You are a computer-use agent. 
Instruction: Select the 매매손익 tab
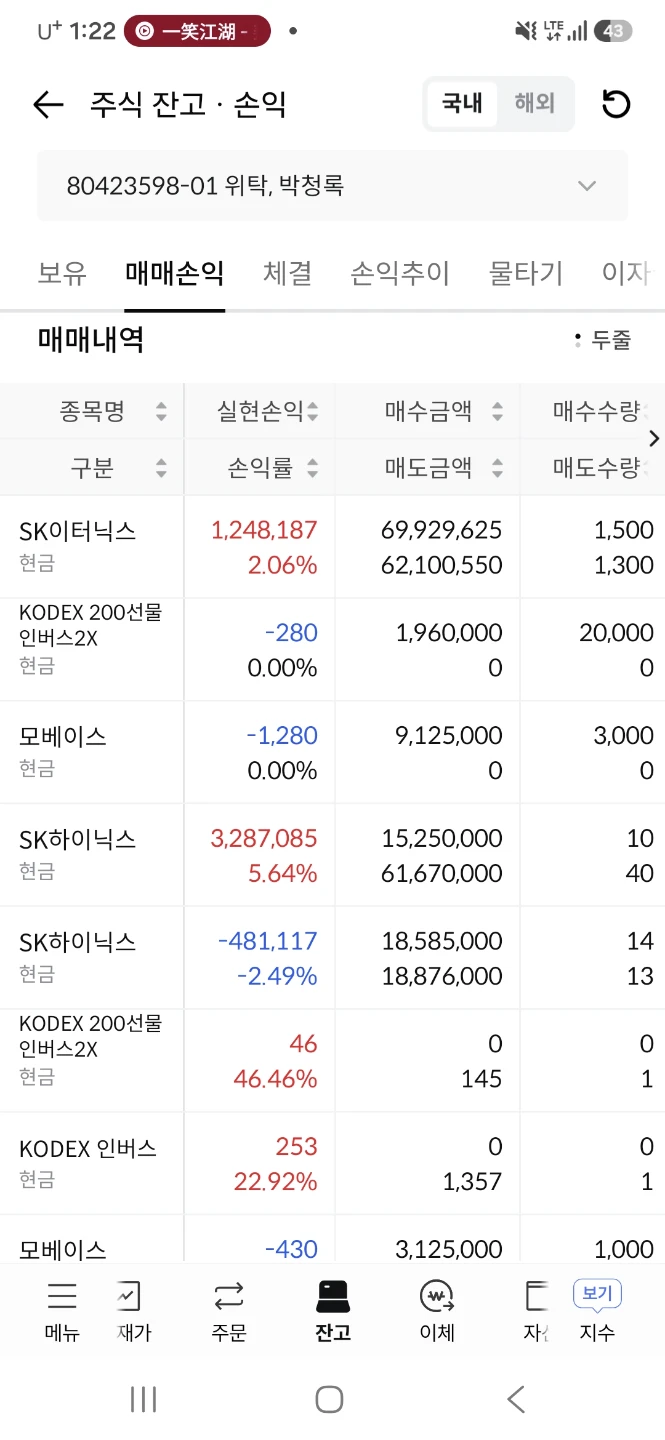174,273
